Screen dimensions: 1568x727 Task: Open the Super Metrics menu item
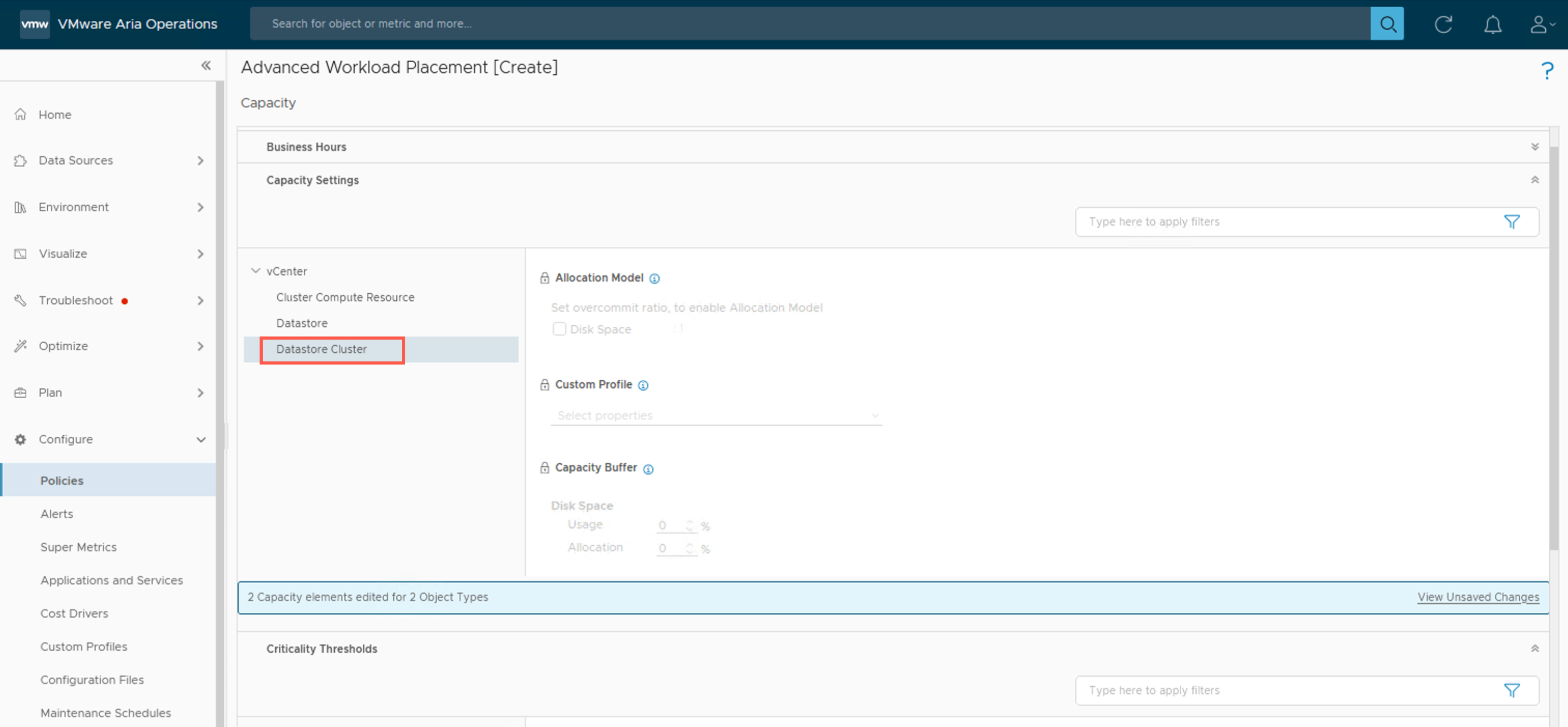tap(78, 547)
